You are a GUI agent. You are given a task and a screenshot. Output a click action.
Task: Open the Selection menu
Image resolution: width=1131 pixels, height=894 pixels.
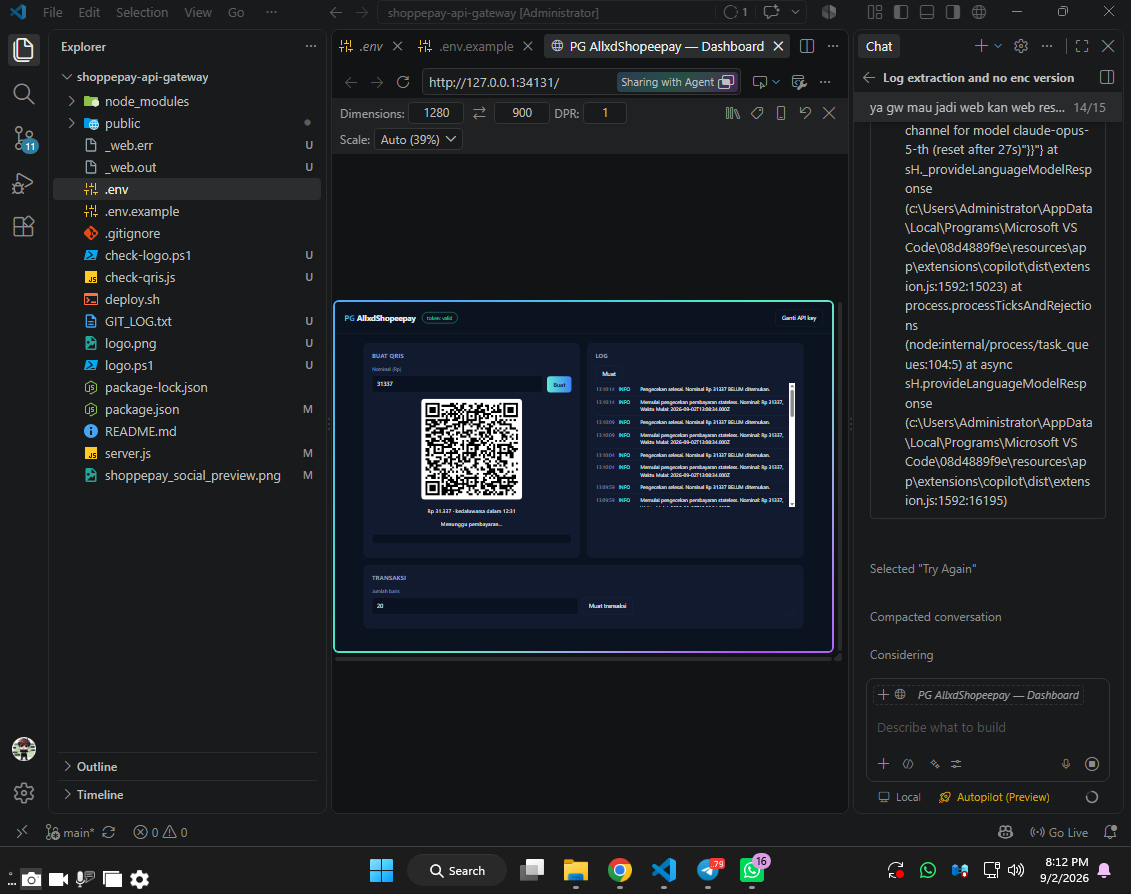[142, 12]
